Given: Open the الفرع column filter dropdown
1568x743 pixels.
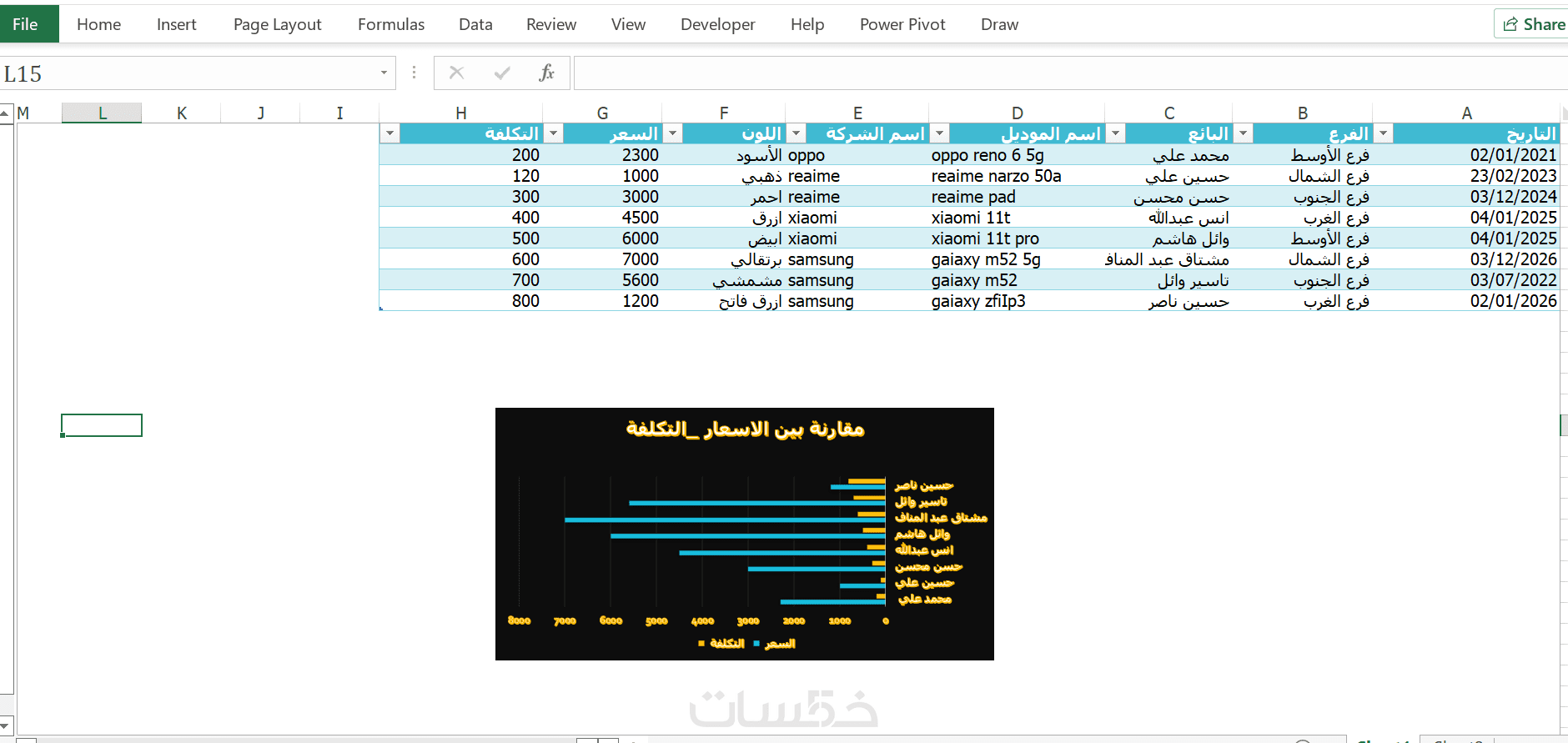Looking at the screenshot, I should pos(1244,133).
